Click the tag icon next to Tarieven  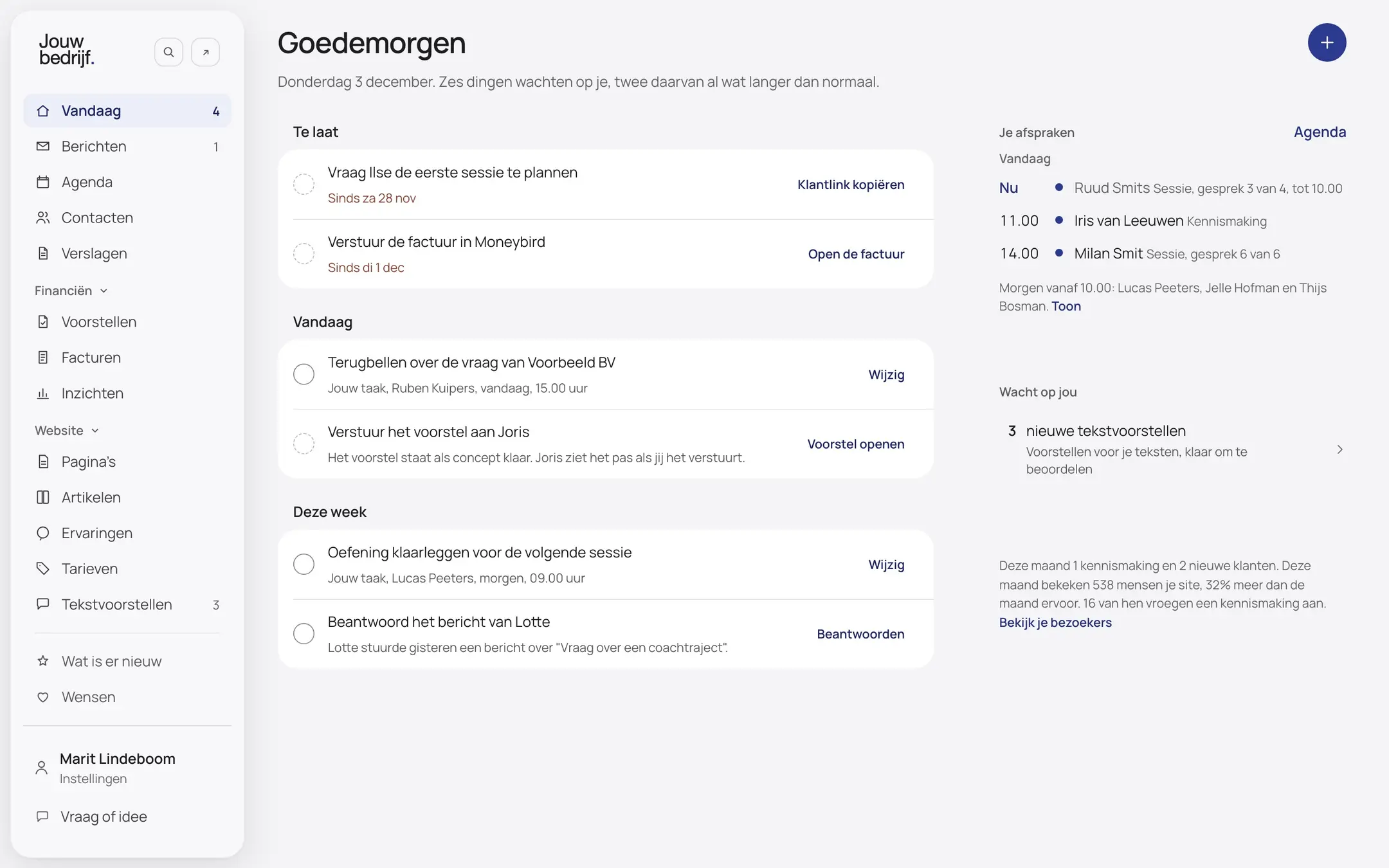[43, 568]
